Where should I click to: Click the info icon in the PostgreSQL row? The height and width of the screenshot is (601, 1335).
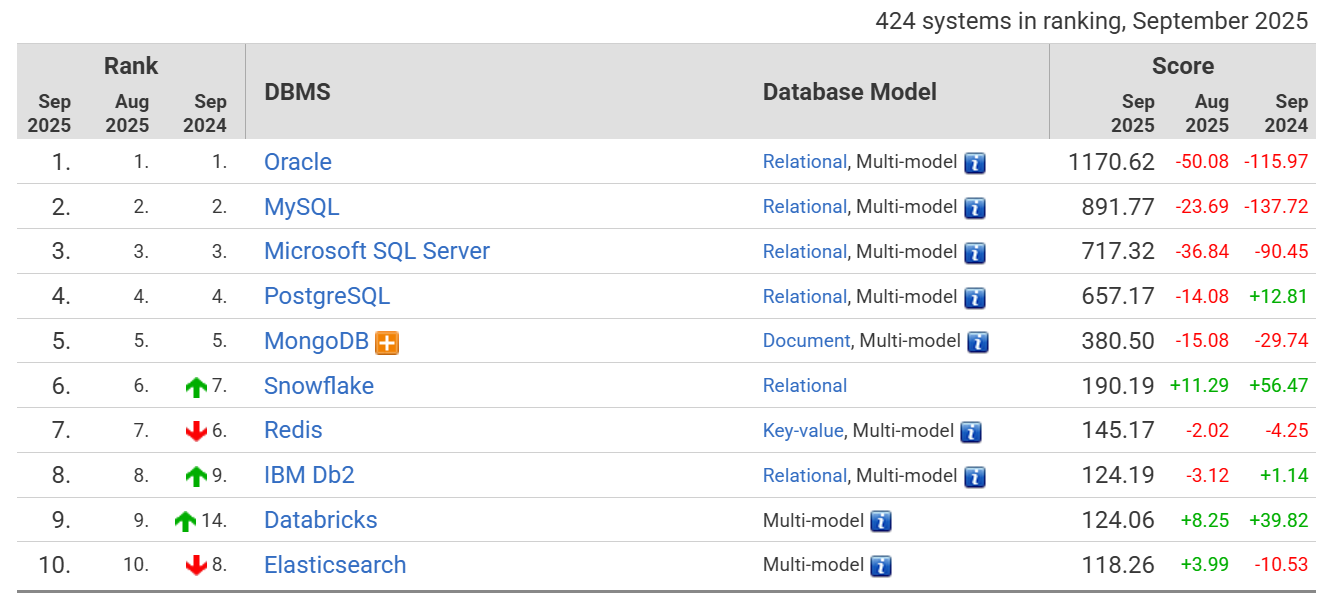pyautogui.click(x=975, y=298)
